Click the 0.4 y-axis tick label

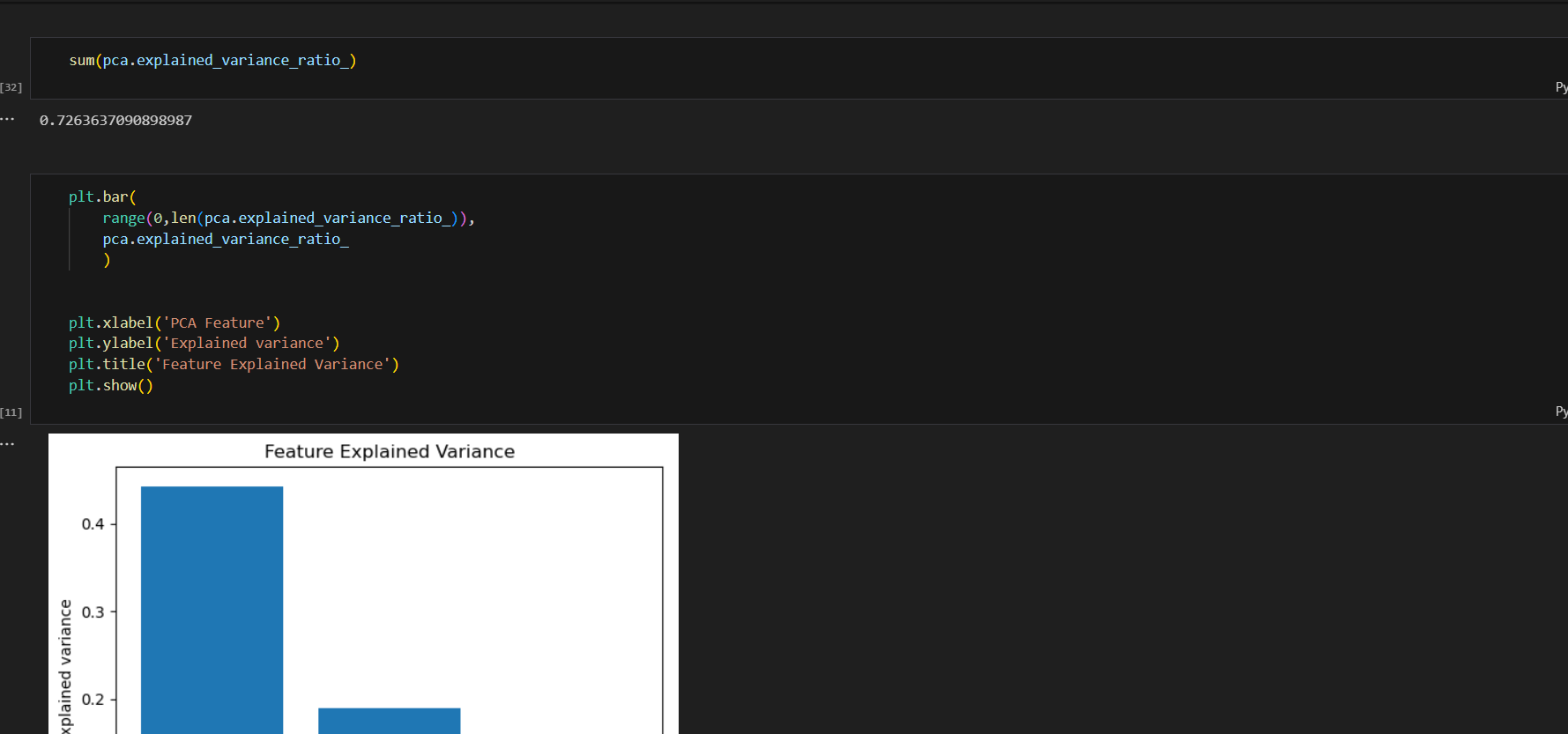click(x=93, y=524)
